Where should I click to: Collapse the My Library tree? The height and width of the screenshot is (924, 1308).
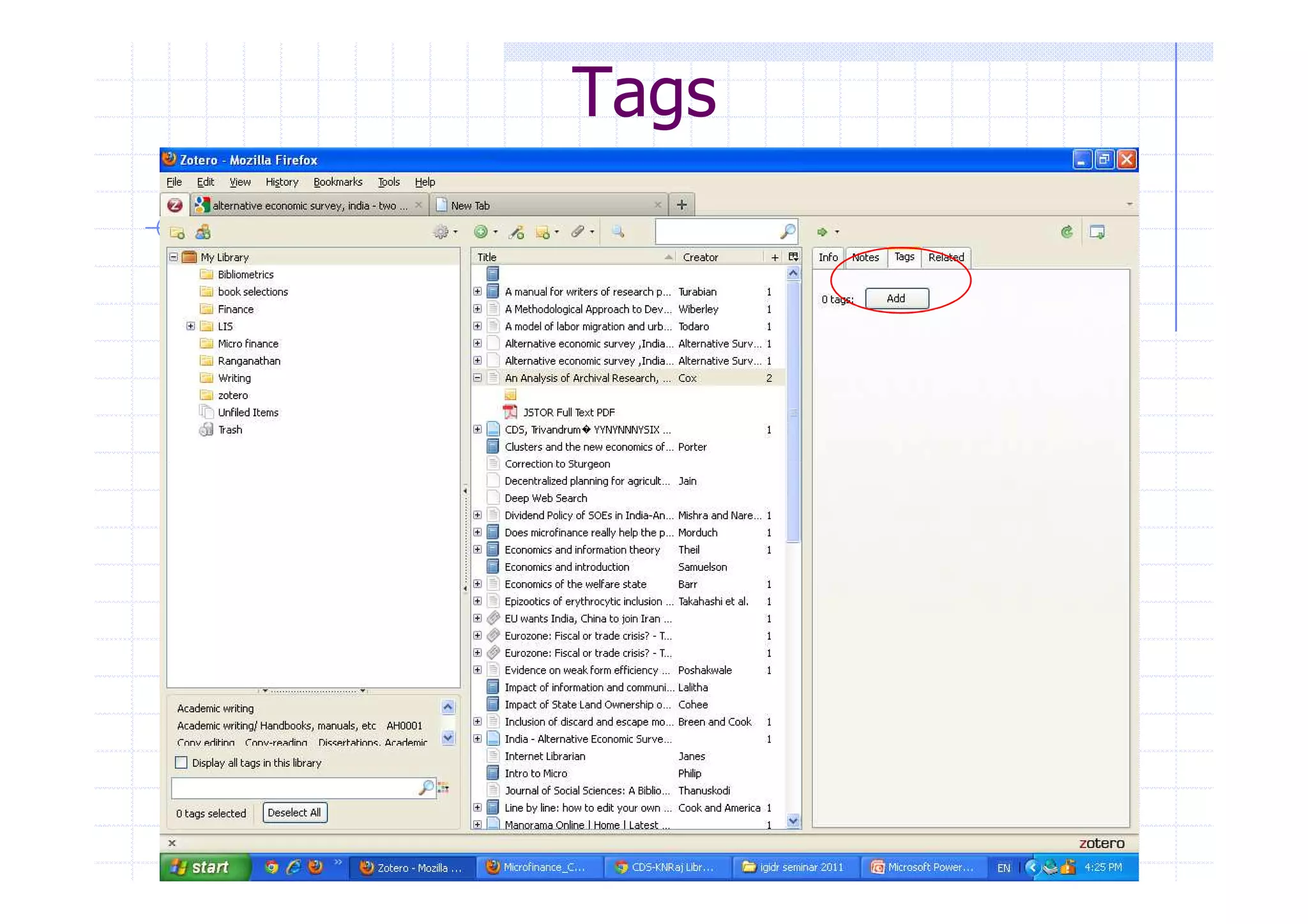tap(173, 257)
